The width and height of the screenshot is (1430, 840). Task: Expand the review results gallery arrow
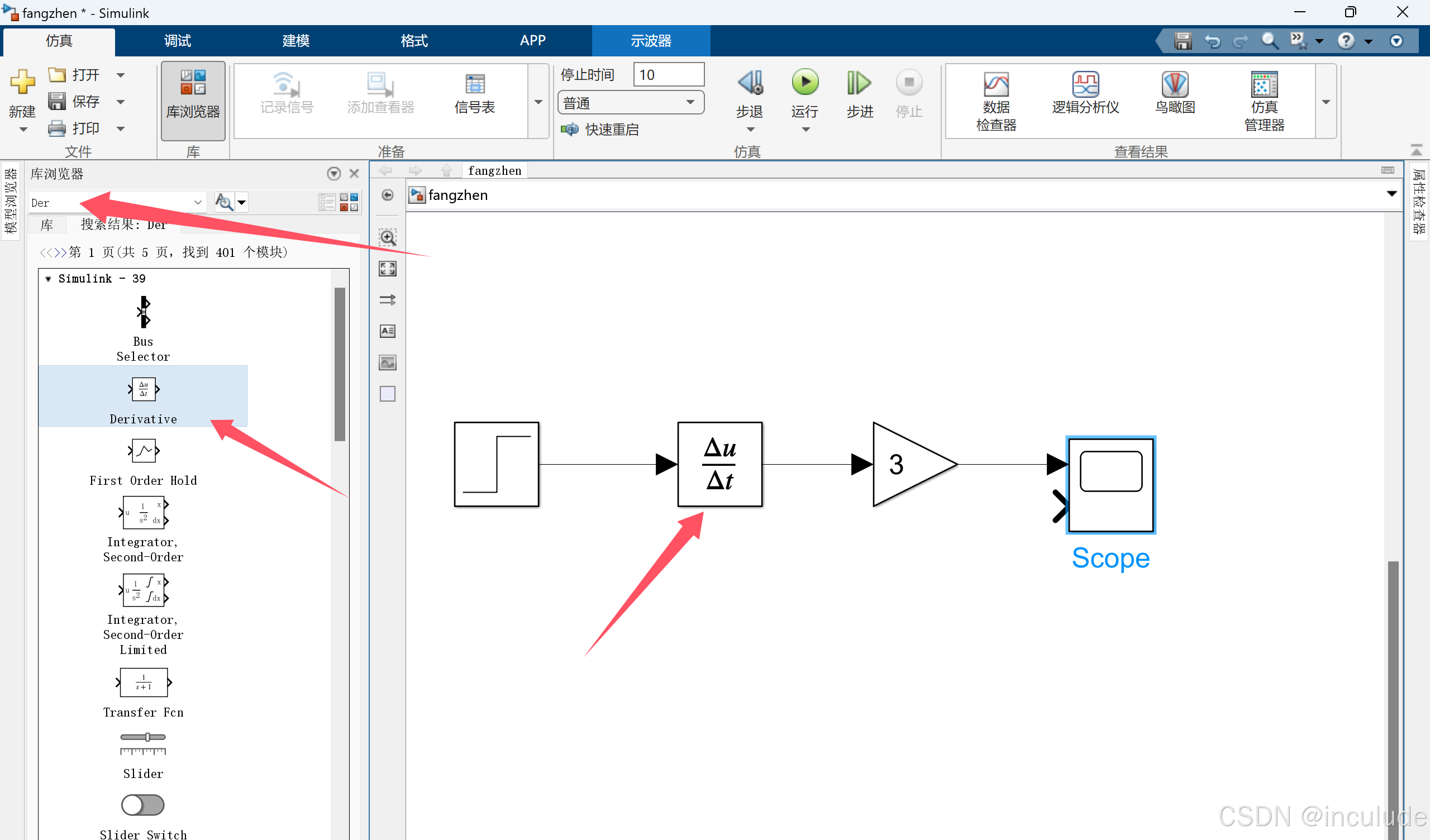[1326, 102]
